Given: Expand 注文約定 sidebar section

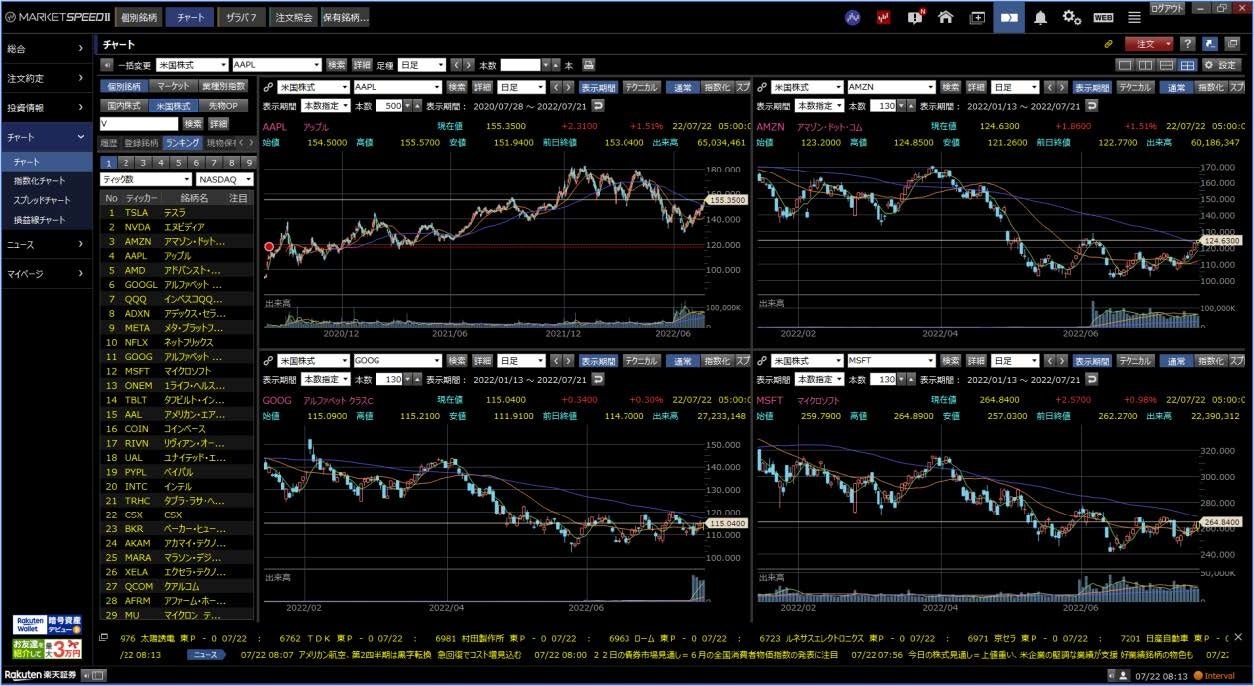Looking at the screenshot, I should (x=46, y=78).
